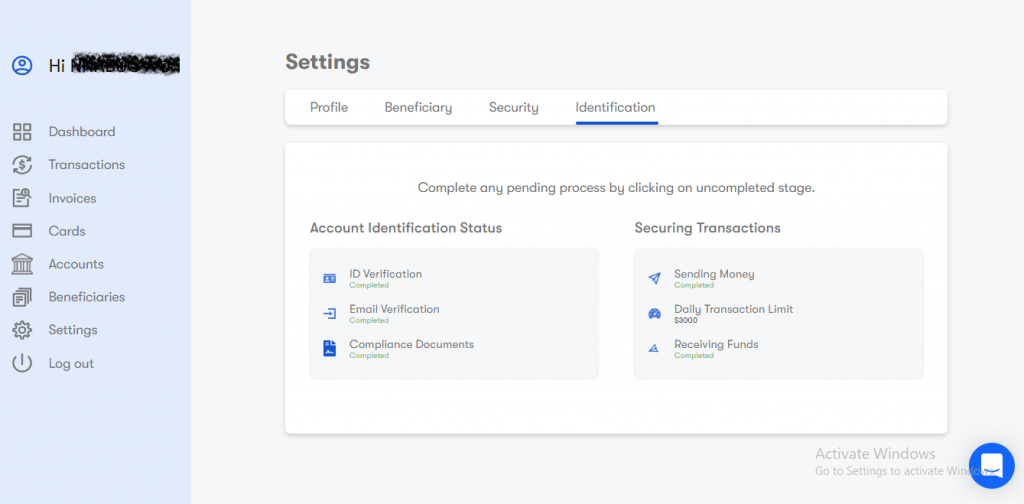Open the Security tab

tap(514, 108)
